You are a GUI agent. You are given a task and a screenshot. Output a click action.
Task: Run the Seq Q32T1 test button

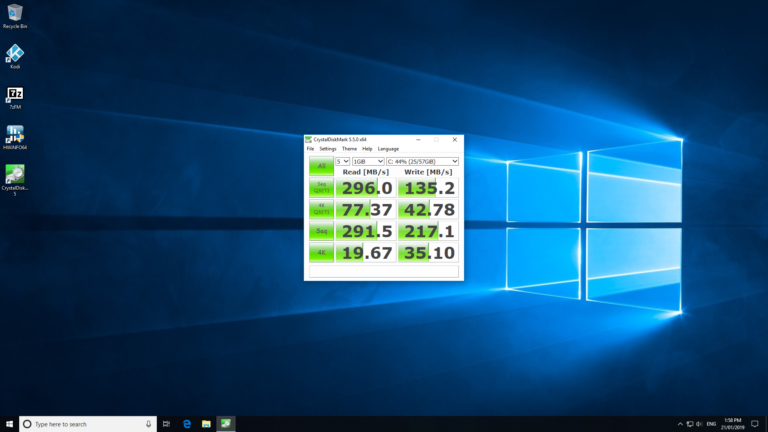click(321, 188)
